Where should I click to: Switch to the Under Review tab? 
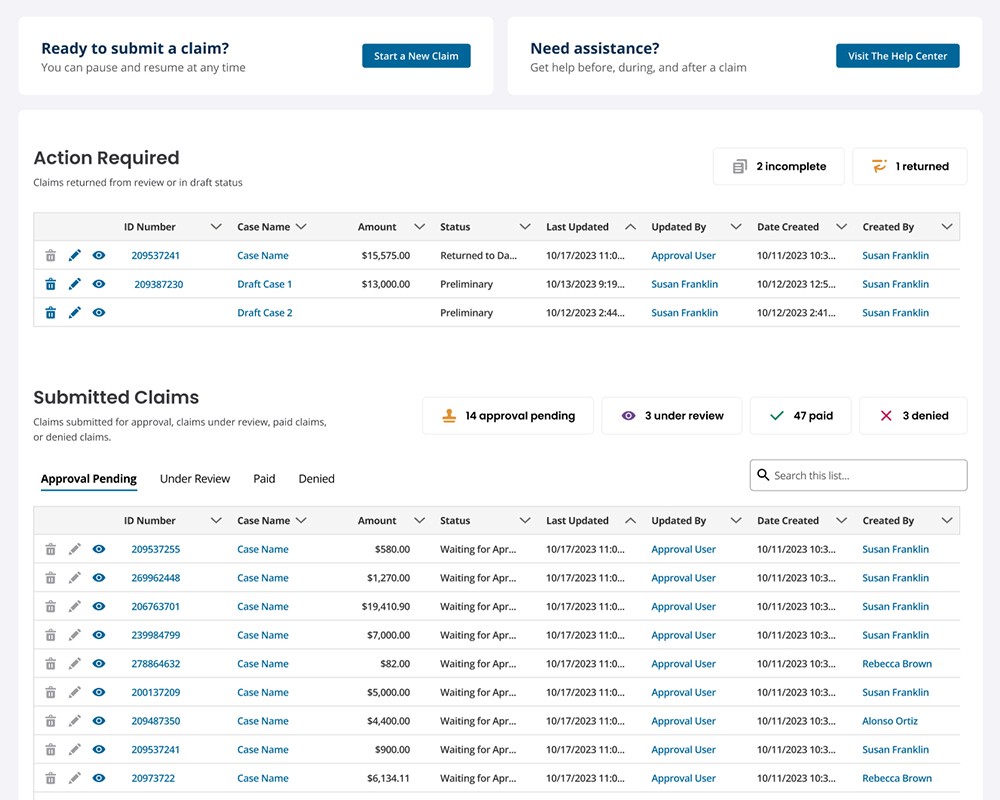[x=195, y=478]
